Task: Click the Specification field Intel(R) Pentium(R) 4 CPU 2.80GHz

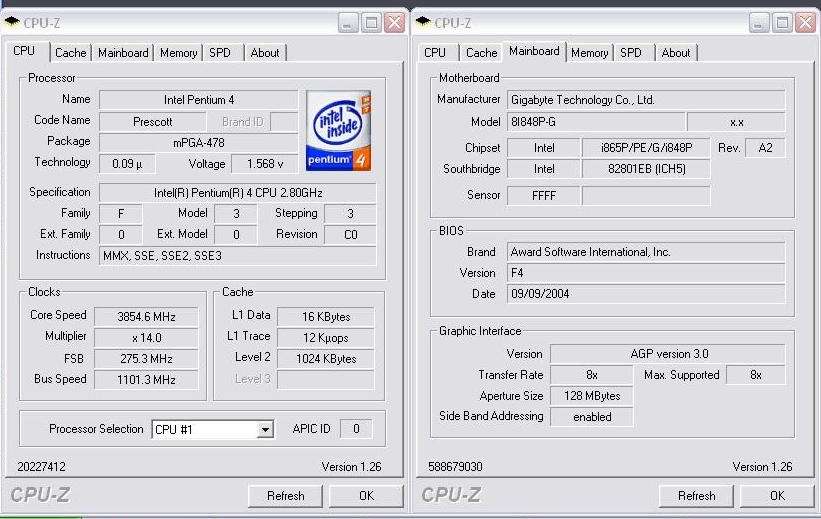Action: tap(238, 193)
